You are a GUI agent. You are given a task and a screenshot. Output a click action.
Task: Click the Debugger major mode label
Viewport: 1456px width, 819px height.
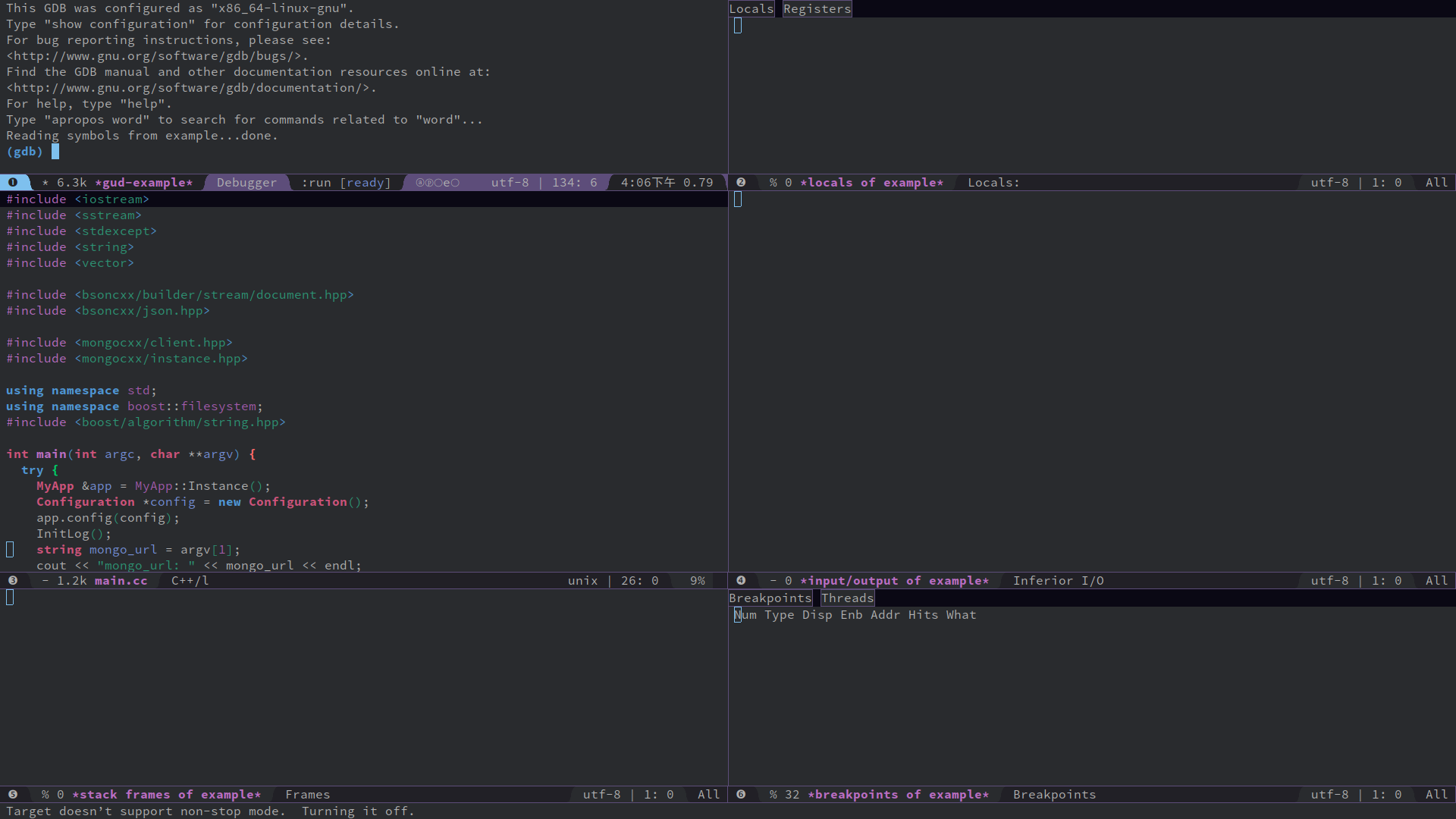(246, 183)
